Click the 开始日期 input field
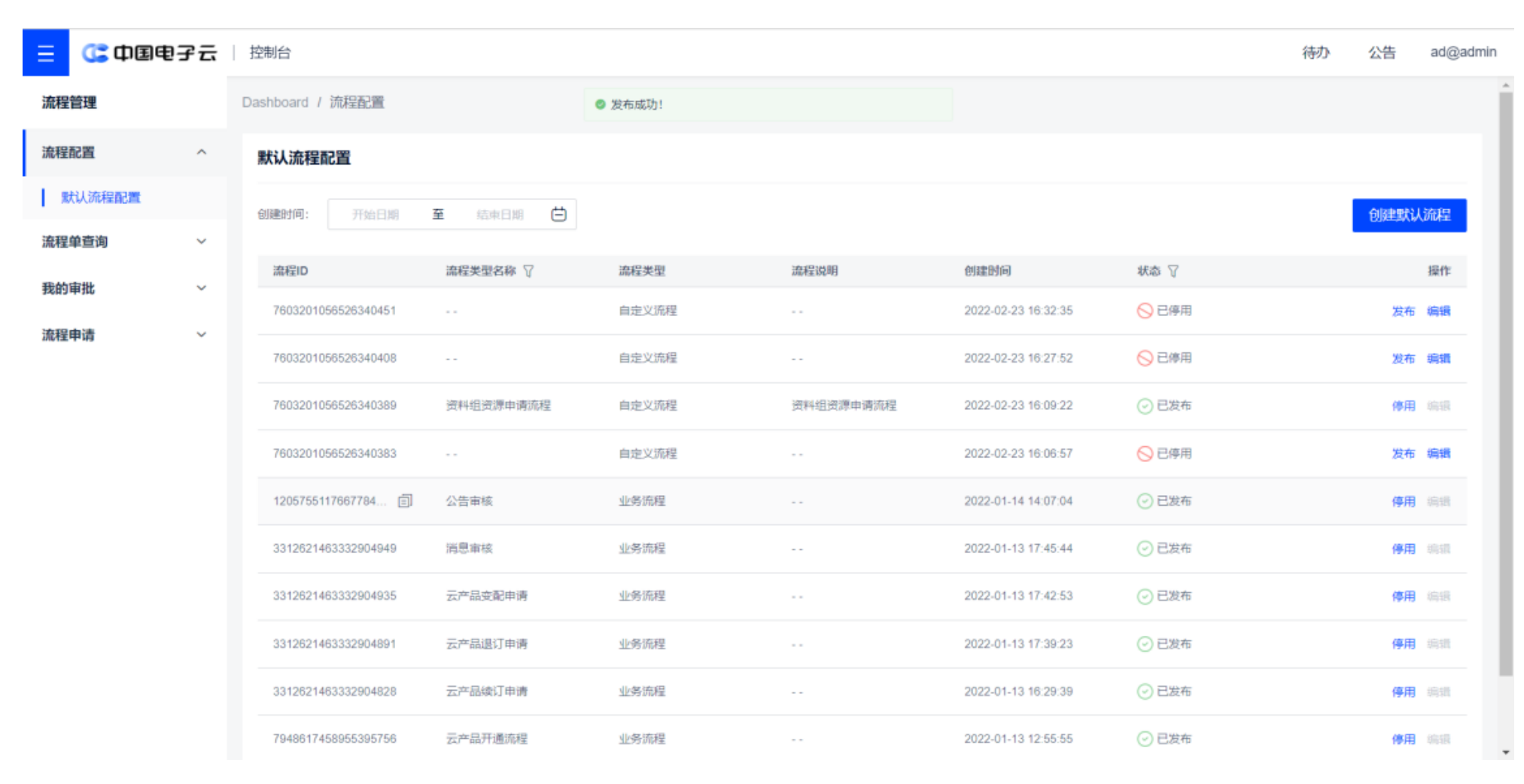1524x784 pixels. (x=376, y=214)
